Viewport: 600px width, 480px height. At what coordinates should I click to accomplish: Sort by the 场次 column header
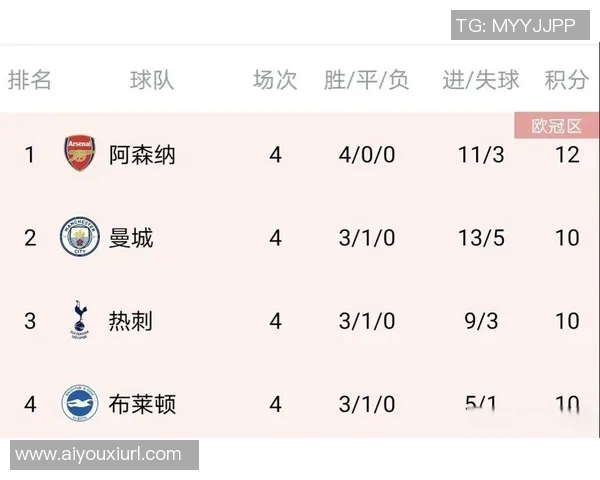click(x=275, y=81)
